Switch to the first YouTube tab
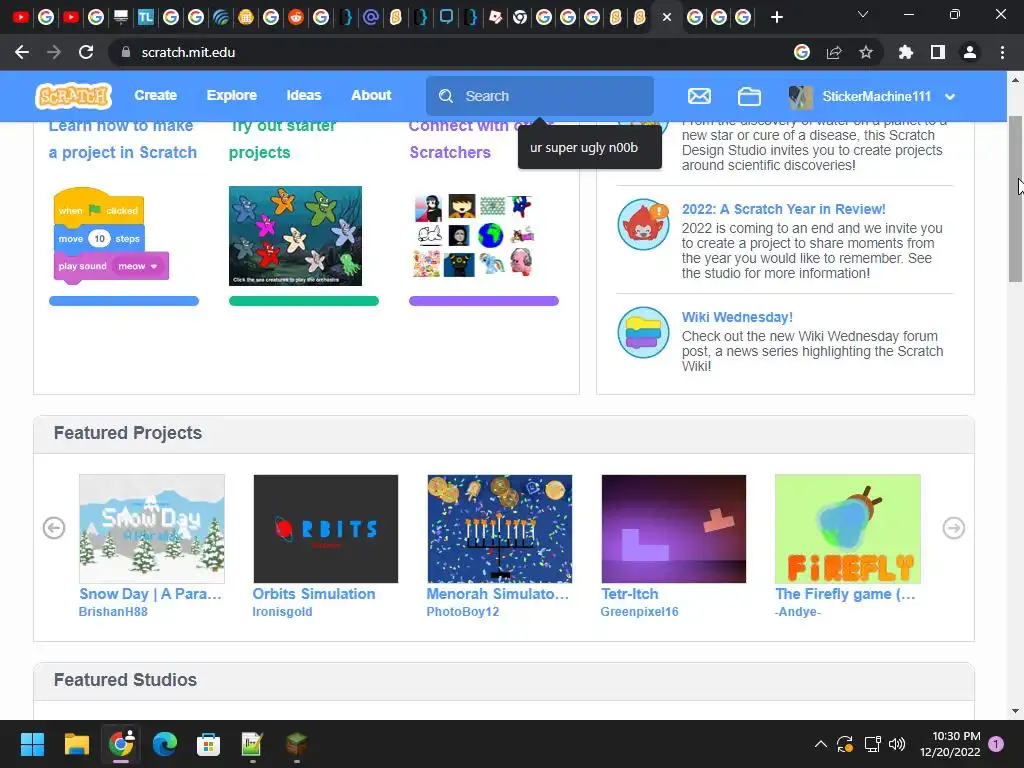The image size is (1024, 768). tap(21, 17)
